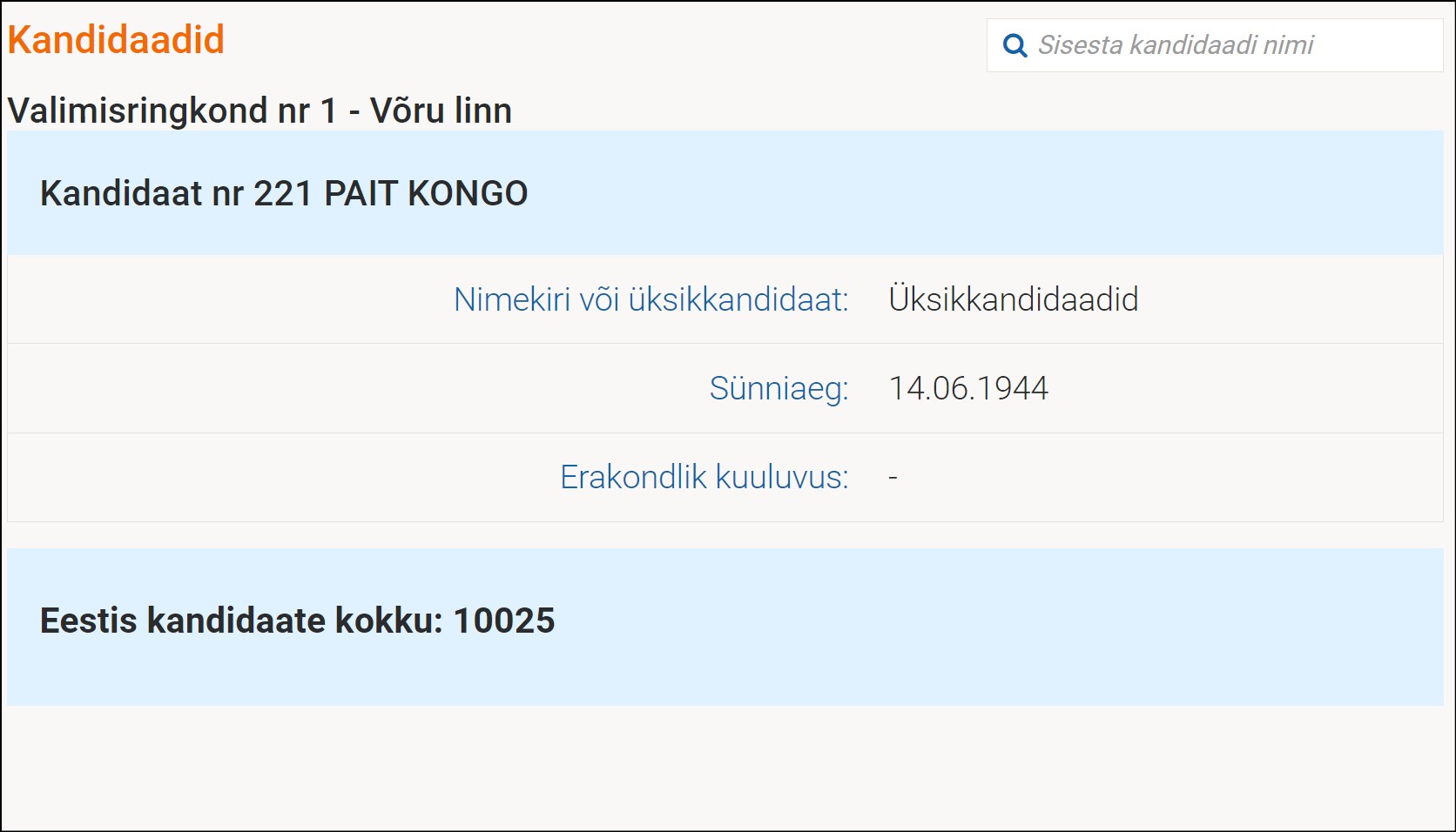Click the Erakondlik kuuluvus label
Viewport: 1456px width, 832px height.
(x=704, y=477)
